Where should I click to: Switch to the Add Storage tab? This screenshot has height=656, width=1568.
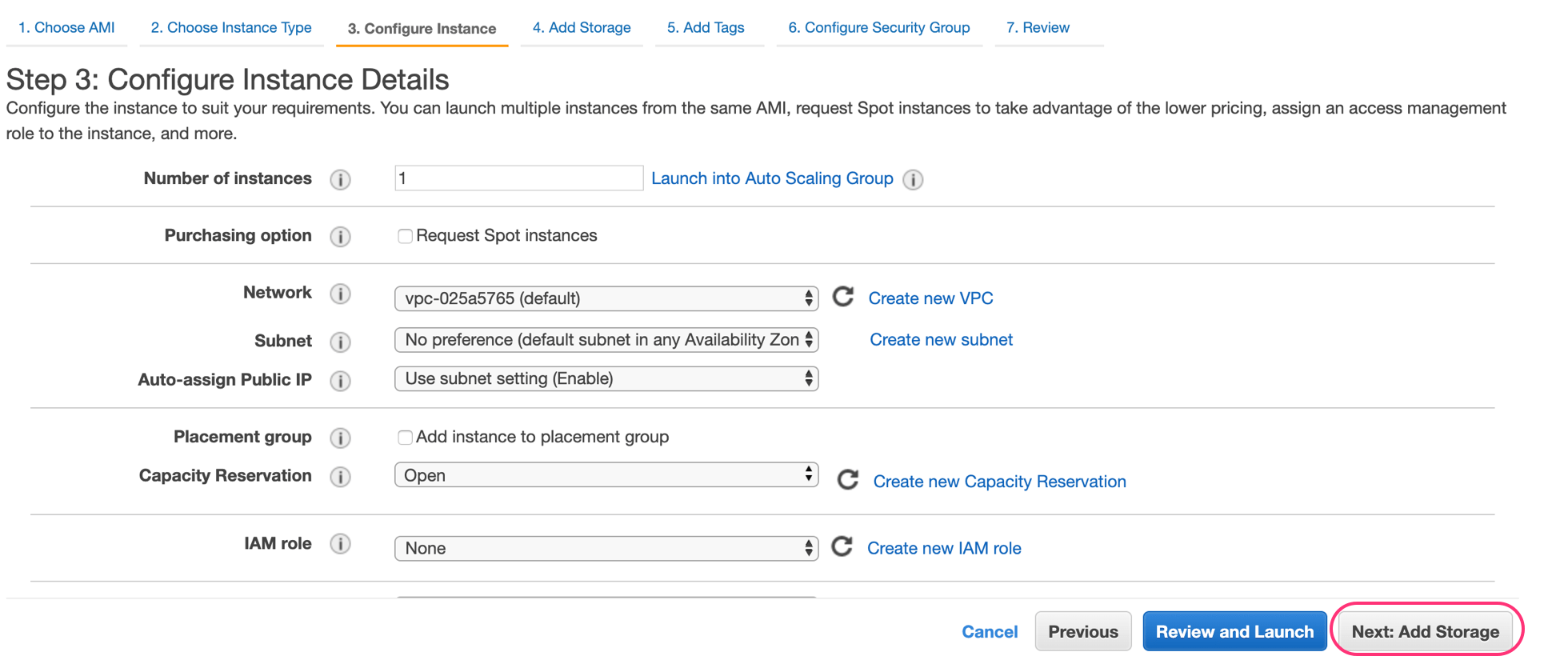(x=582, y=28)
